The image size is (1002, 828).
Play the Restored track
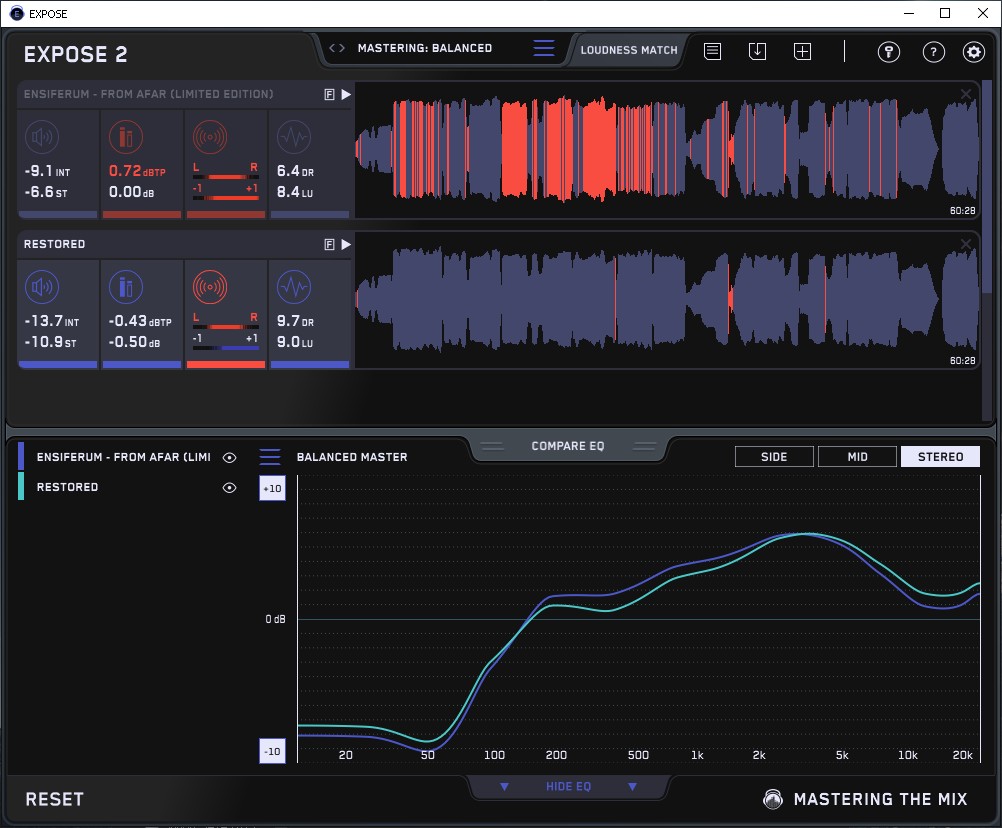(346, 244)
